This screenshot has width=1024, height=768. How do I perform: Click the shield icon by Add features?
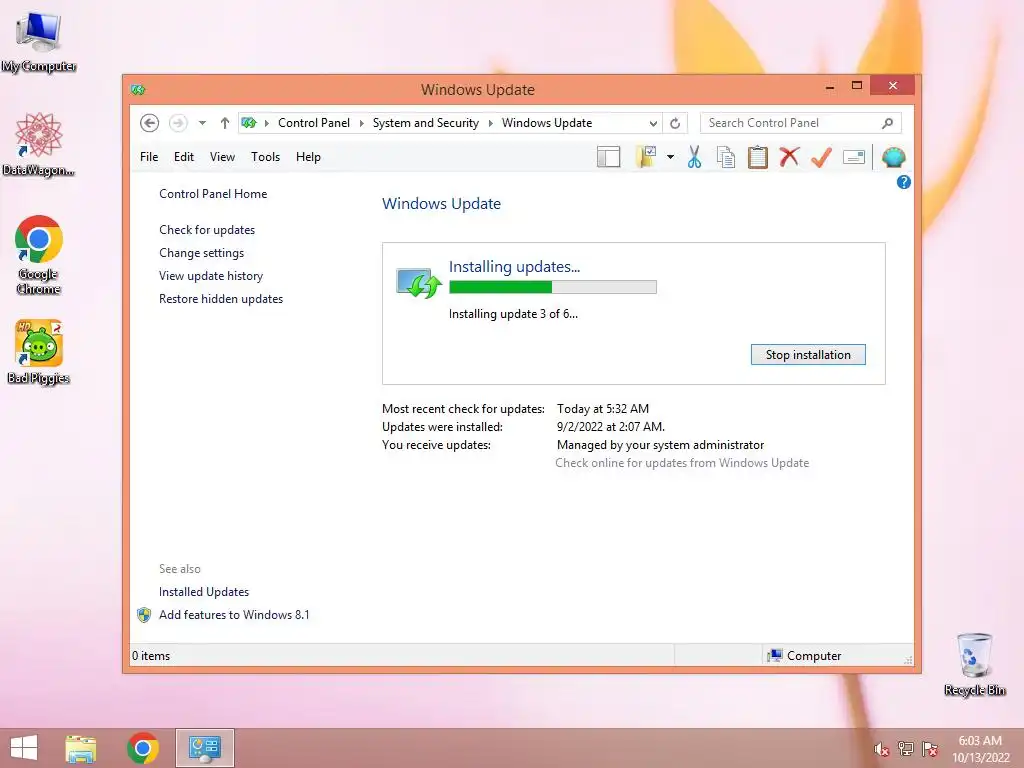[x=144, y=615]
